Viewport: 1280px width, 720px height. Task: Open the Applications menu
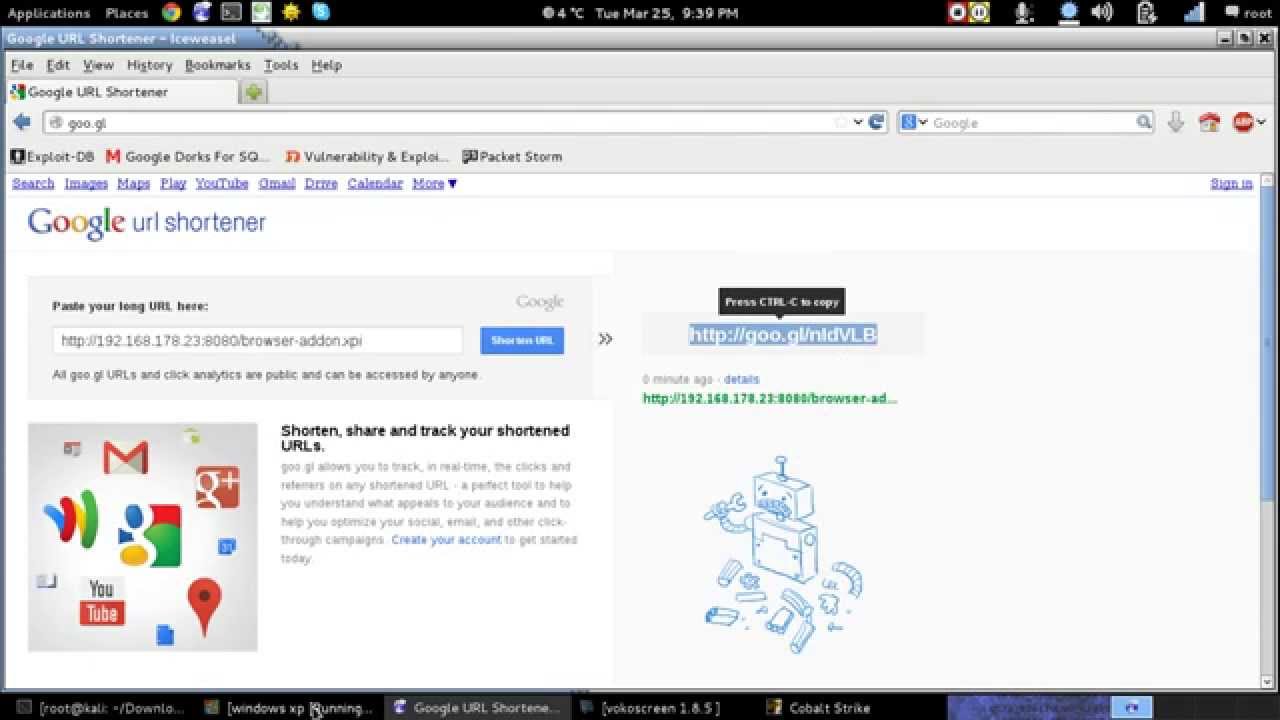click(x=49, y=13)
